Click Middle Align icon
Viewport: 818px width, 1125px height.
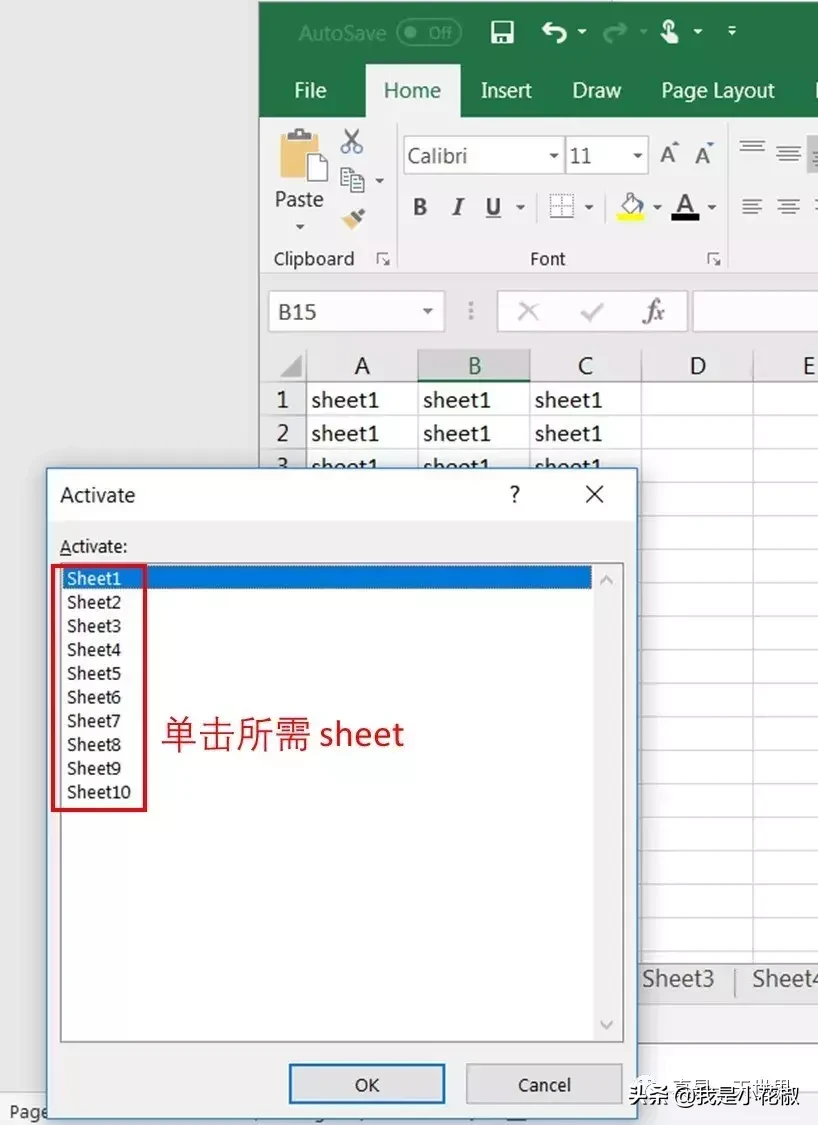tap(789, 153)
